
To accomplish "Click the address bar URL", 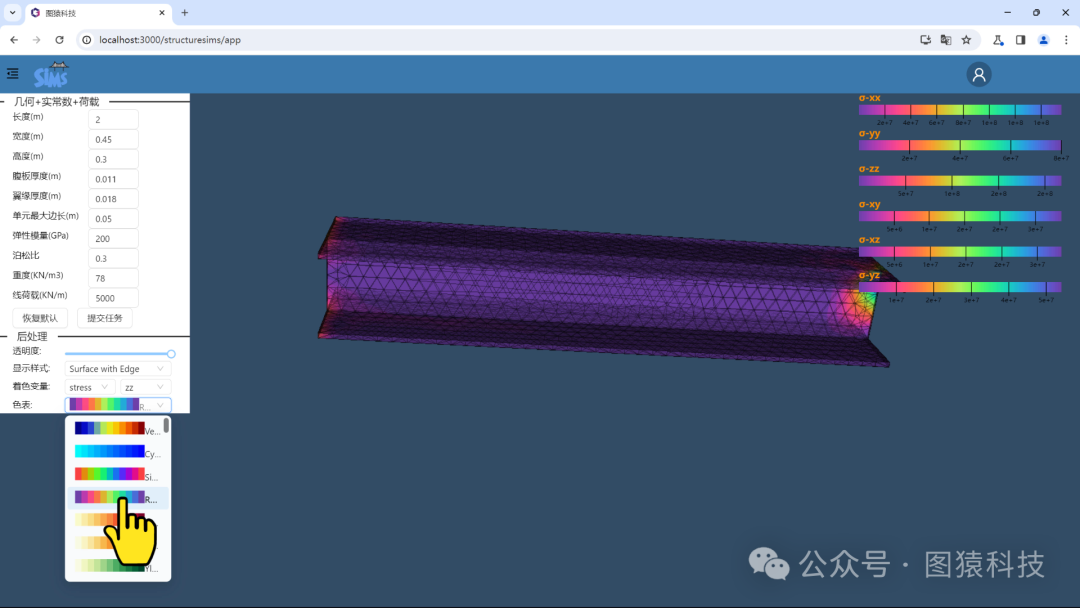I will (x=169, y=40).
